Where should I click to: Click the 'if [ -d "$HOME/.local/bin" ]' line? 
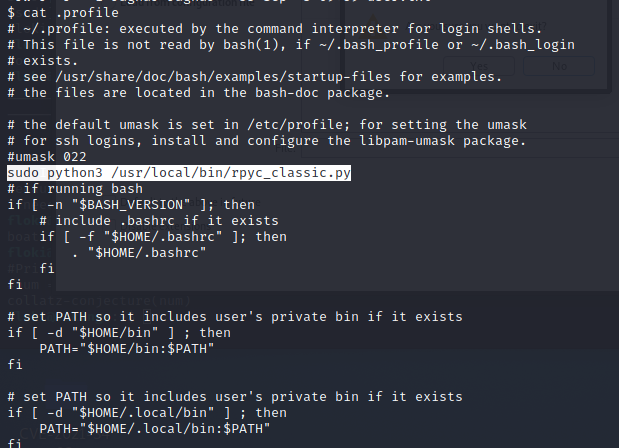pos(147,413)
